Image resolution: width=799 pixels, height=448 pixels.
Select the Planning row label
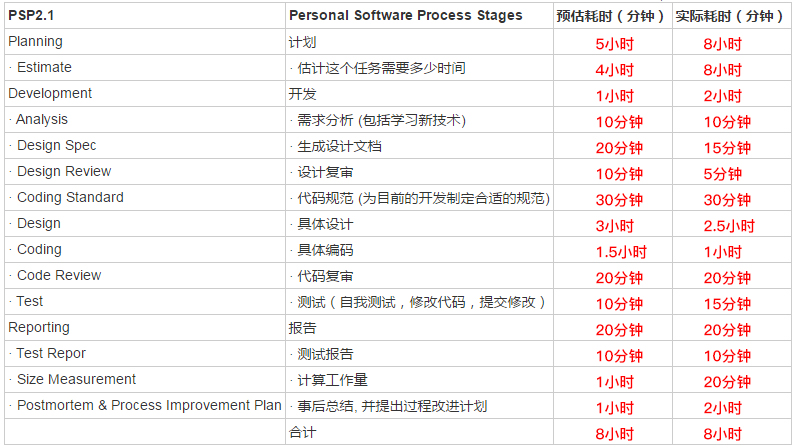click(35, 42)
